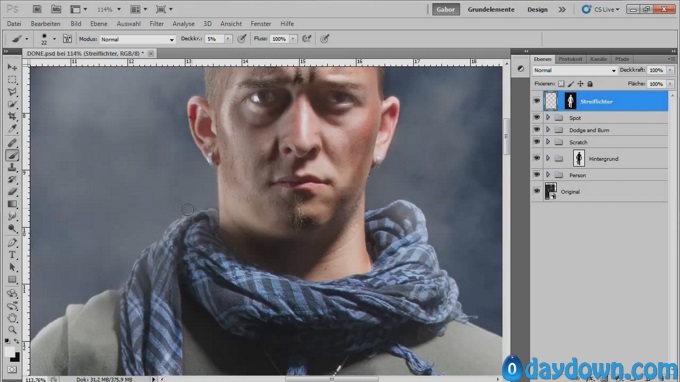Select the Gabor workspace button
680x382 pixels.
(446, 10)
